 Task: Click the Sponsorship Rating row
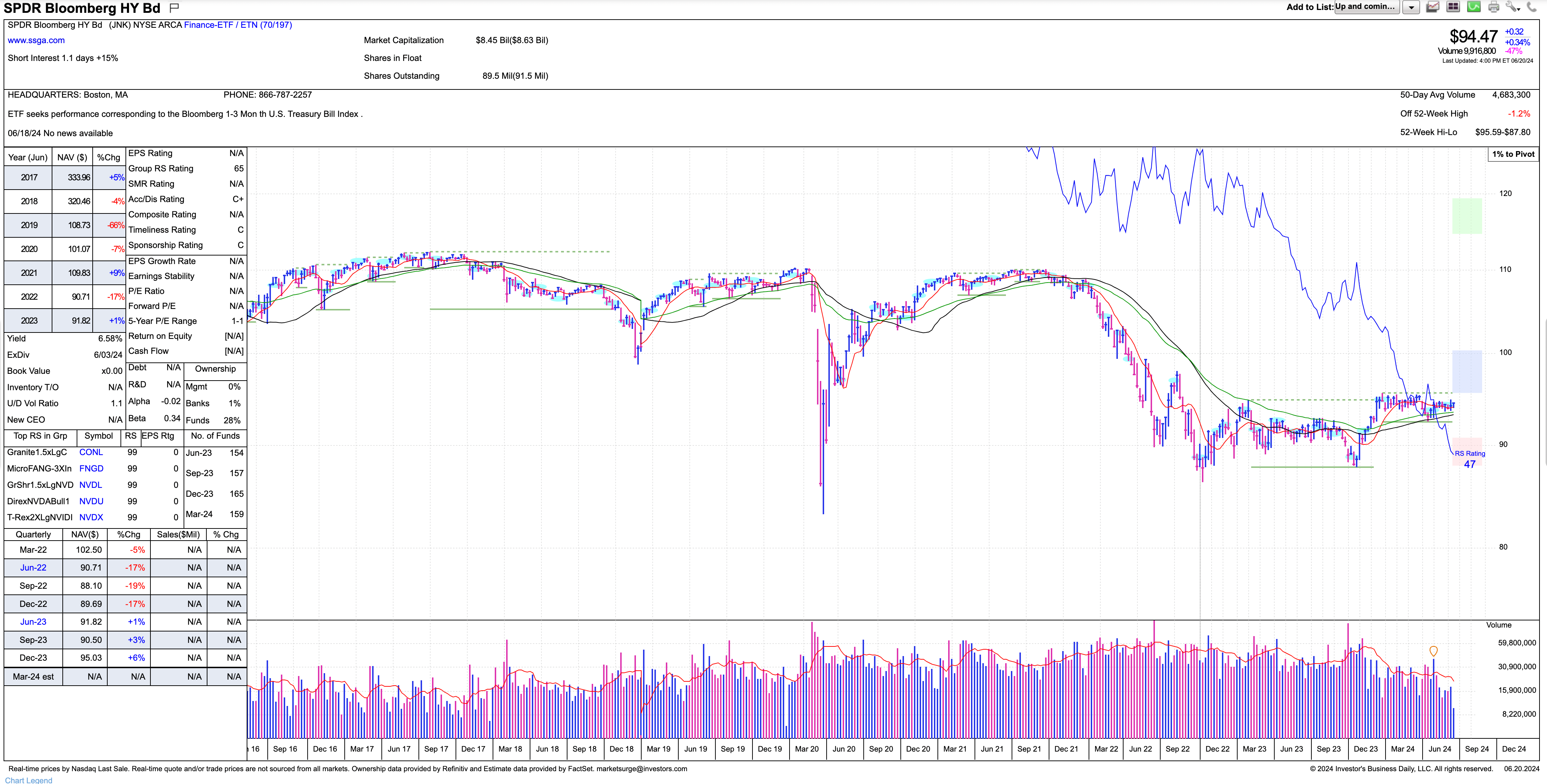point(186,245)
